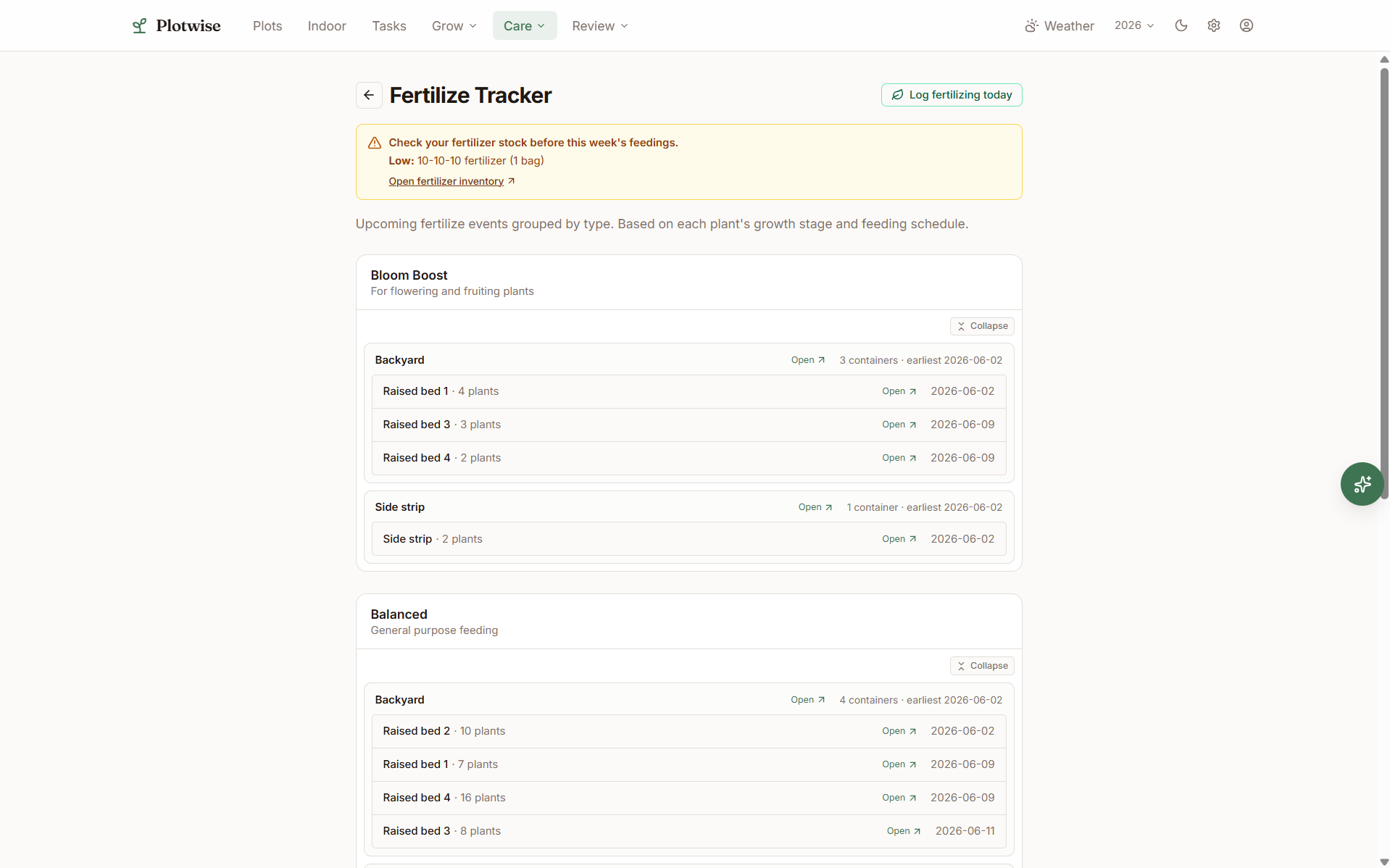Open the 2026 year selector
Viewport: 1390px width, 868px height.
click(1134, 25)
